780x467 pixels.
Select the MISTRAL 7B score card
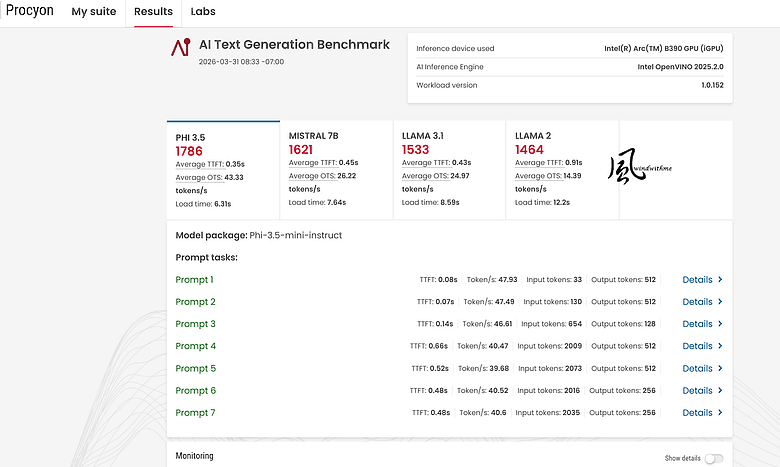[336, 170]
